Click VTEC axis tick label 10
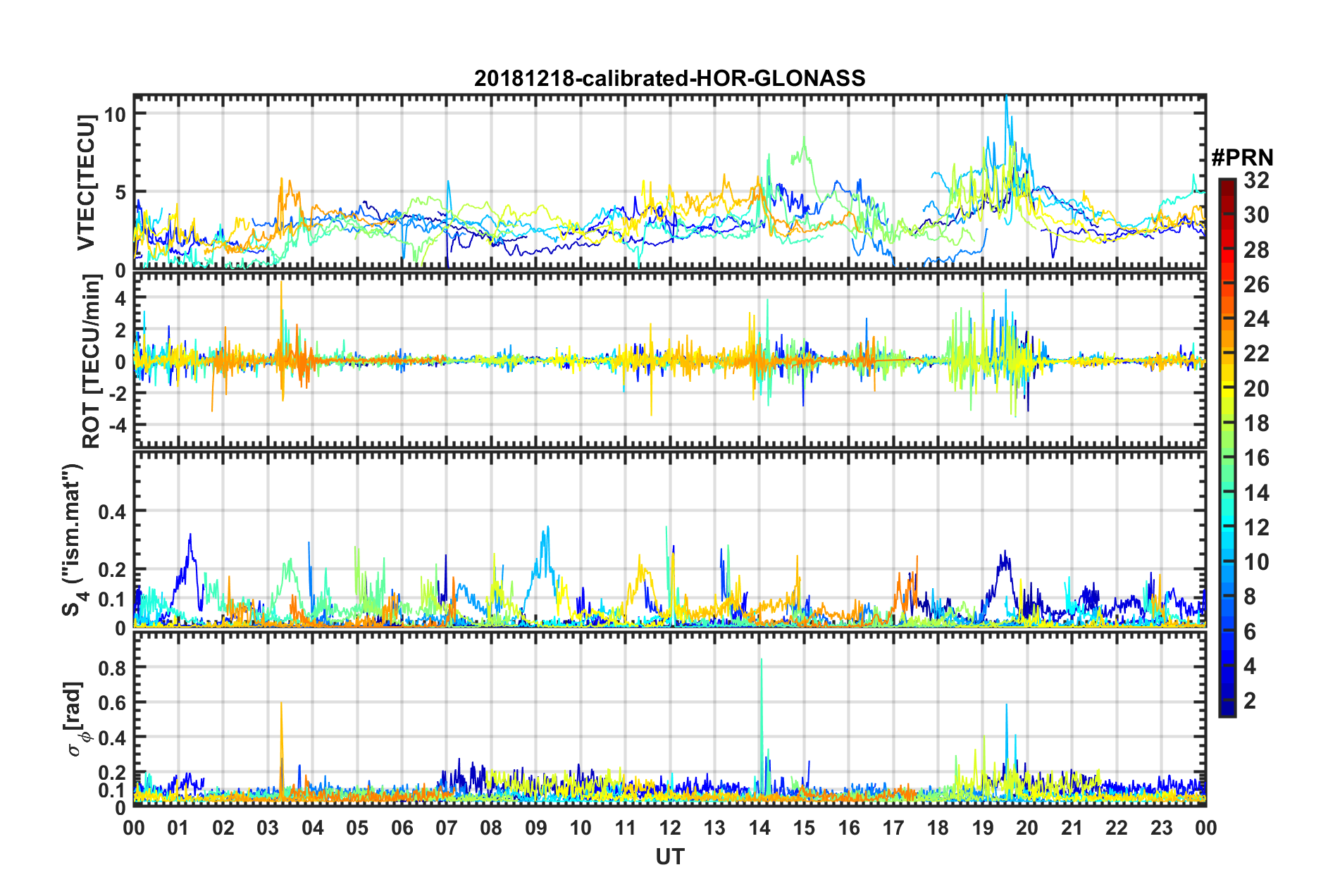1340x896 pixels. [x=115, y=114]
